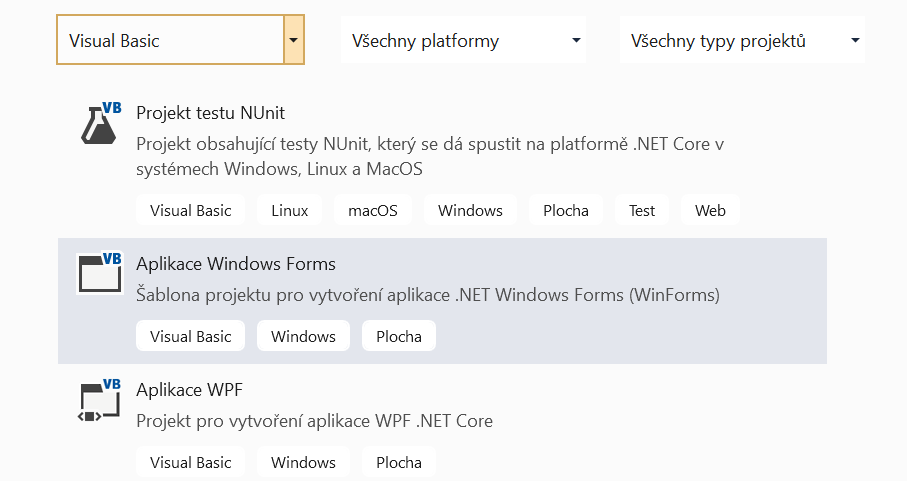Open the Všechny typy projektů dropdown
The height and width of the screenshot is (481, 907).
click(742, 40)
